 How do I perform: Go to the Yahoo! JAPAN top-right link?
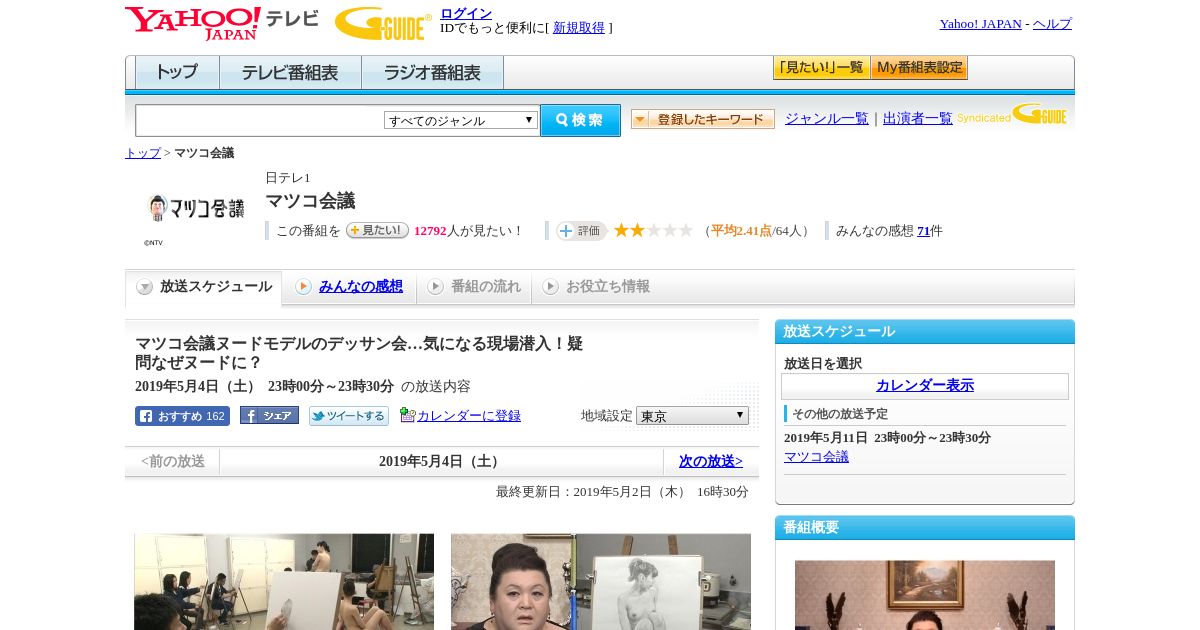pos(980,24)
